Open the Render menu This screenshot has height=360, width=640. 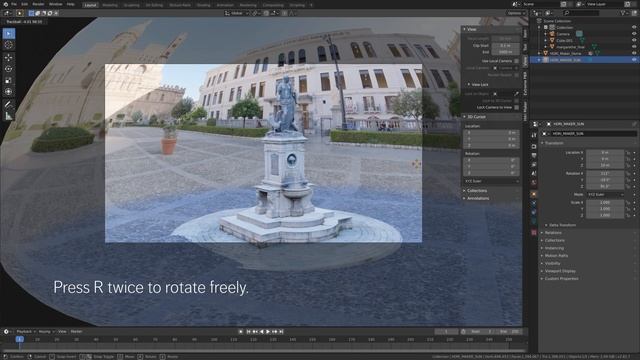click(x=38, y=4)
